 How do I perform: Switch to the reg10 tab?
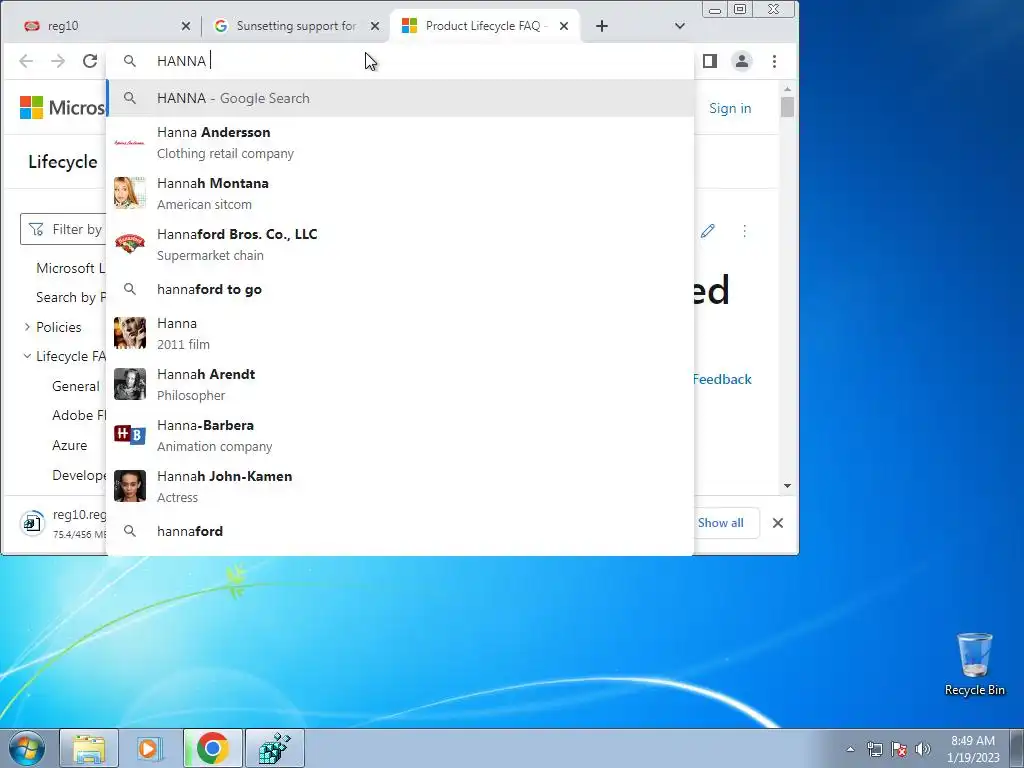tap(104, 26)
